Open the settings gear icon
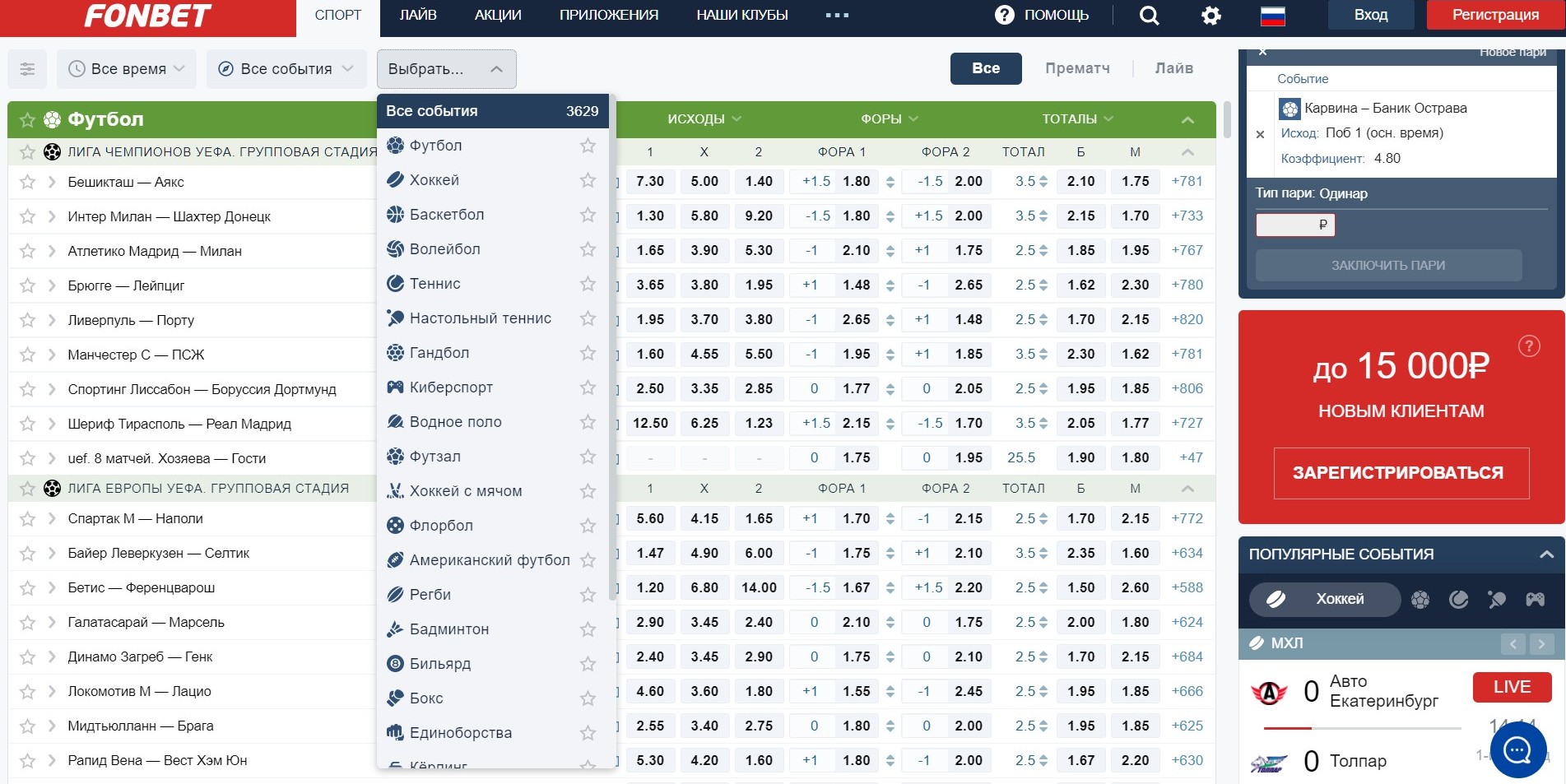1566x784 pixels. click(x=1211, y=16)
